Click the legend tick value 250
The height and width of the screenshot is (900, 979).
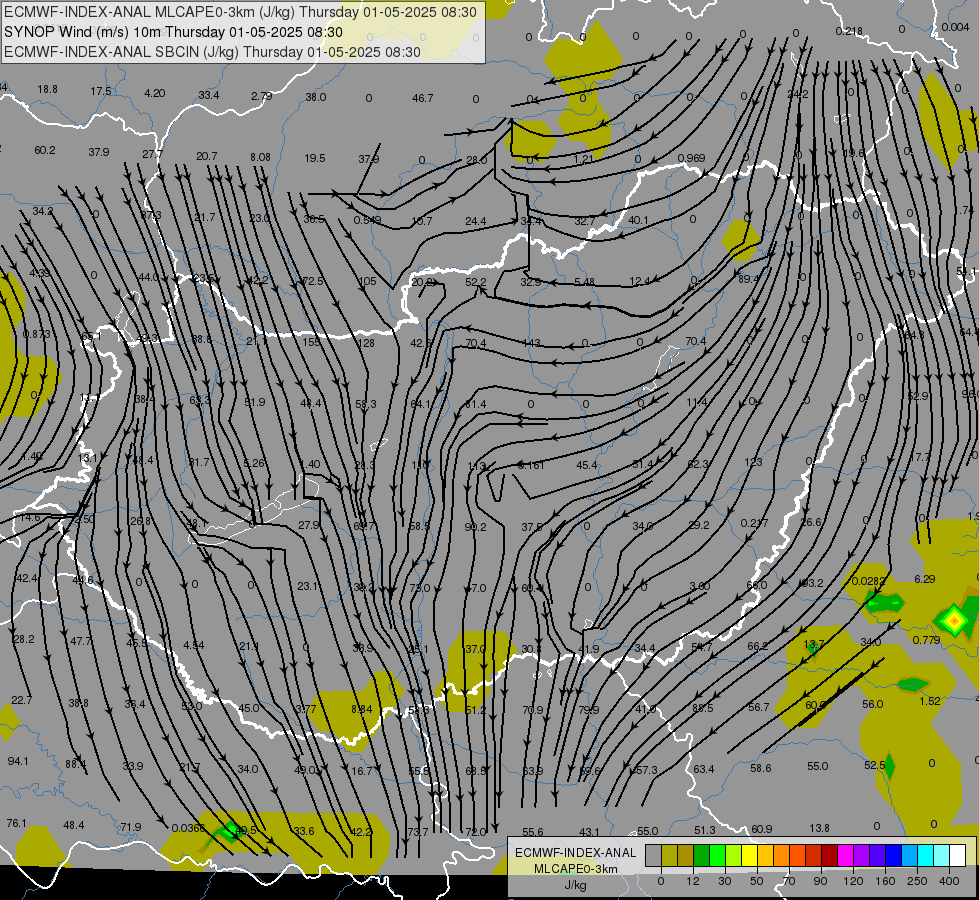point(917,881)
